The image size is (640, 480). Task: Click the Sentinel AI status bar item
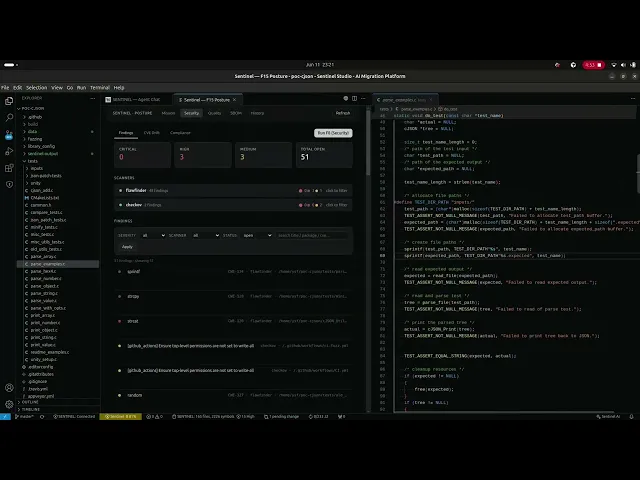pyautogui.click(x=608, y=416)
